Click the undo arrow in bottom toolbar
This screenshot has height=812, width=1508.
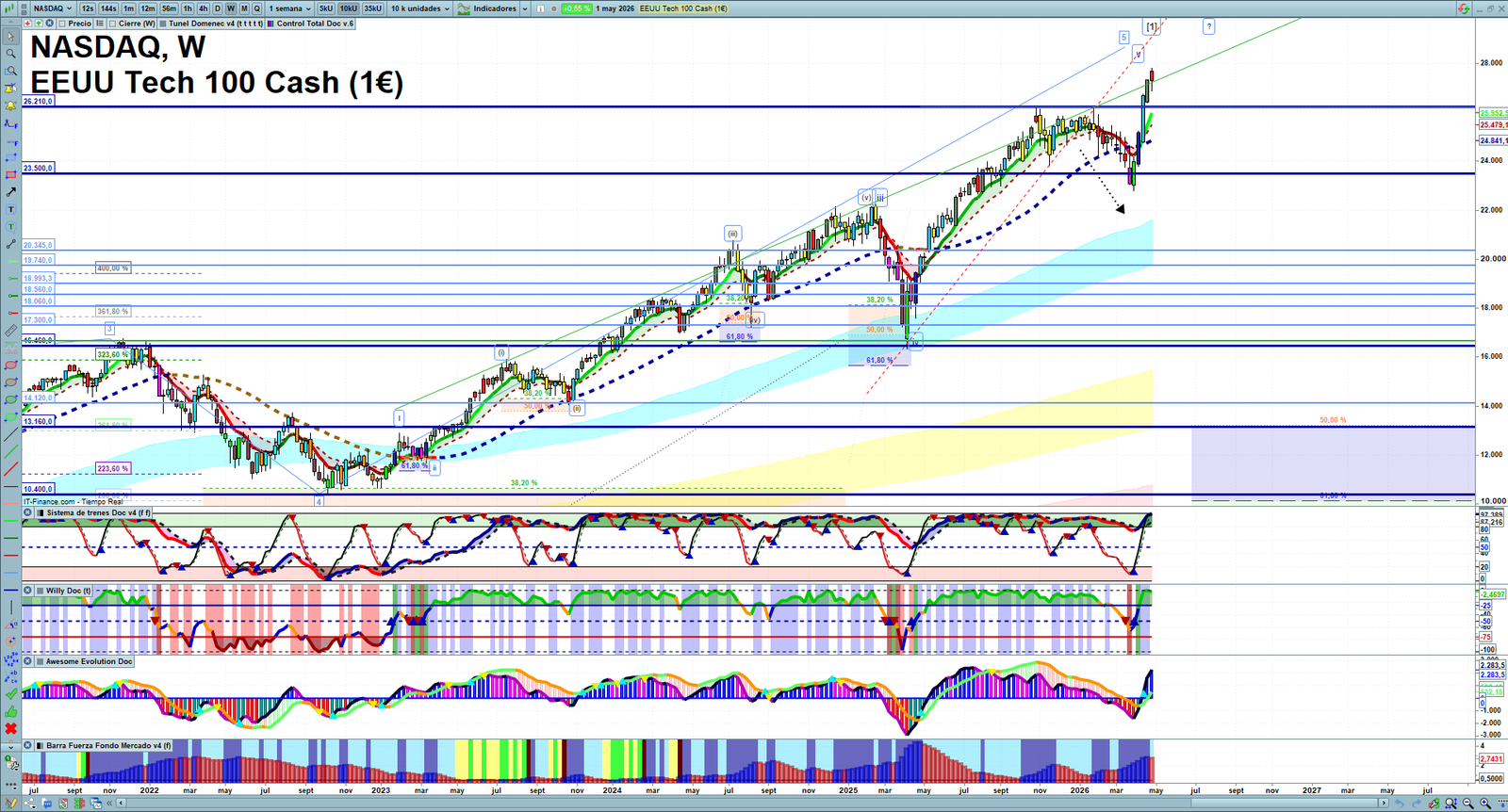[x=1400, y=804]
